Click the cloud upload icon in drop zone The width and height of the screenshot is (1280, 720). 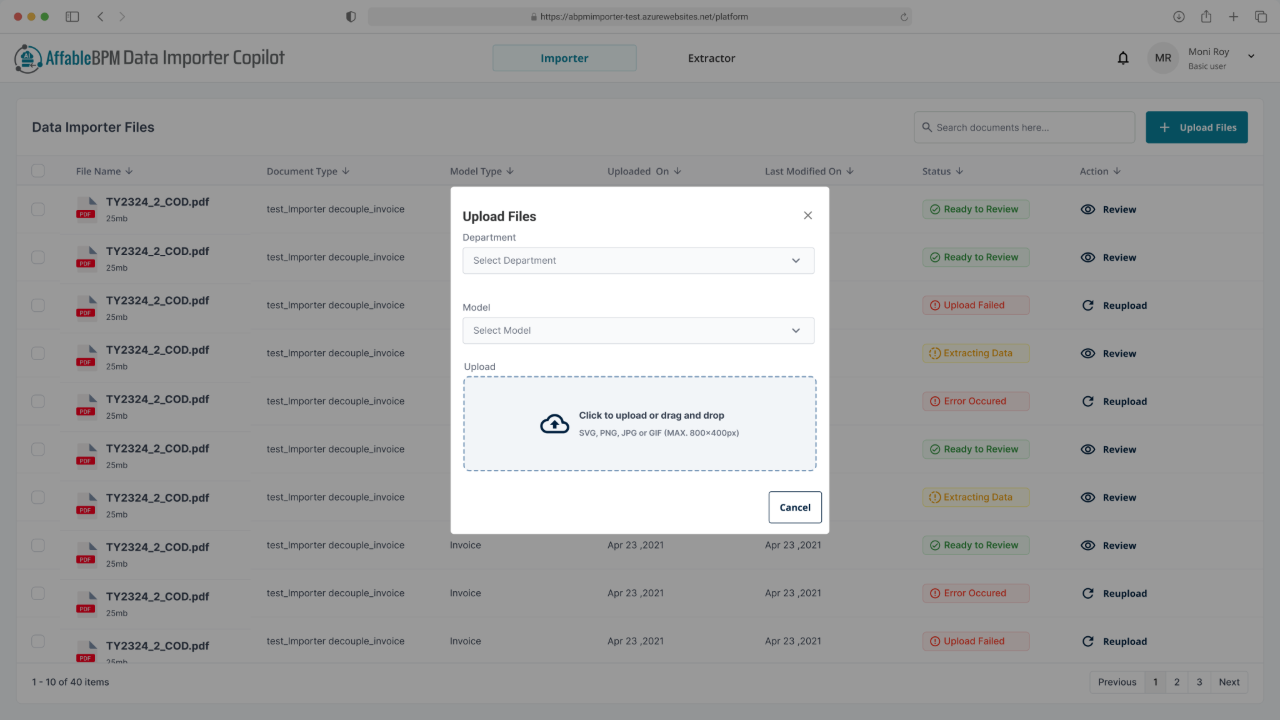coord(554,424)
